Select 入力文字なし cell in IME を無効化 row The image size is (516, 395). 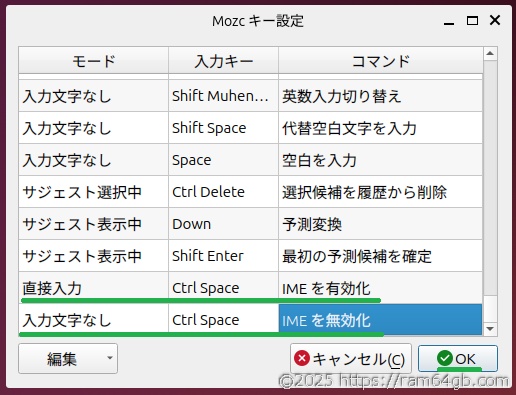point(94,320)
